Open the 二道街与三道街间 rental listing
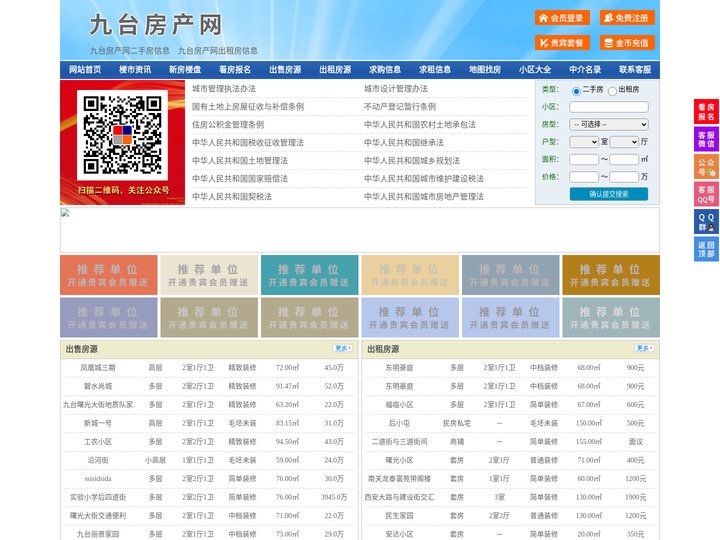720x540 pixels. click(399, 441)
